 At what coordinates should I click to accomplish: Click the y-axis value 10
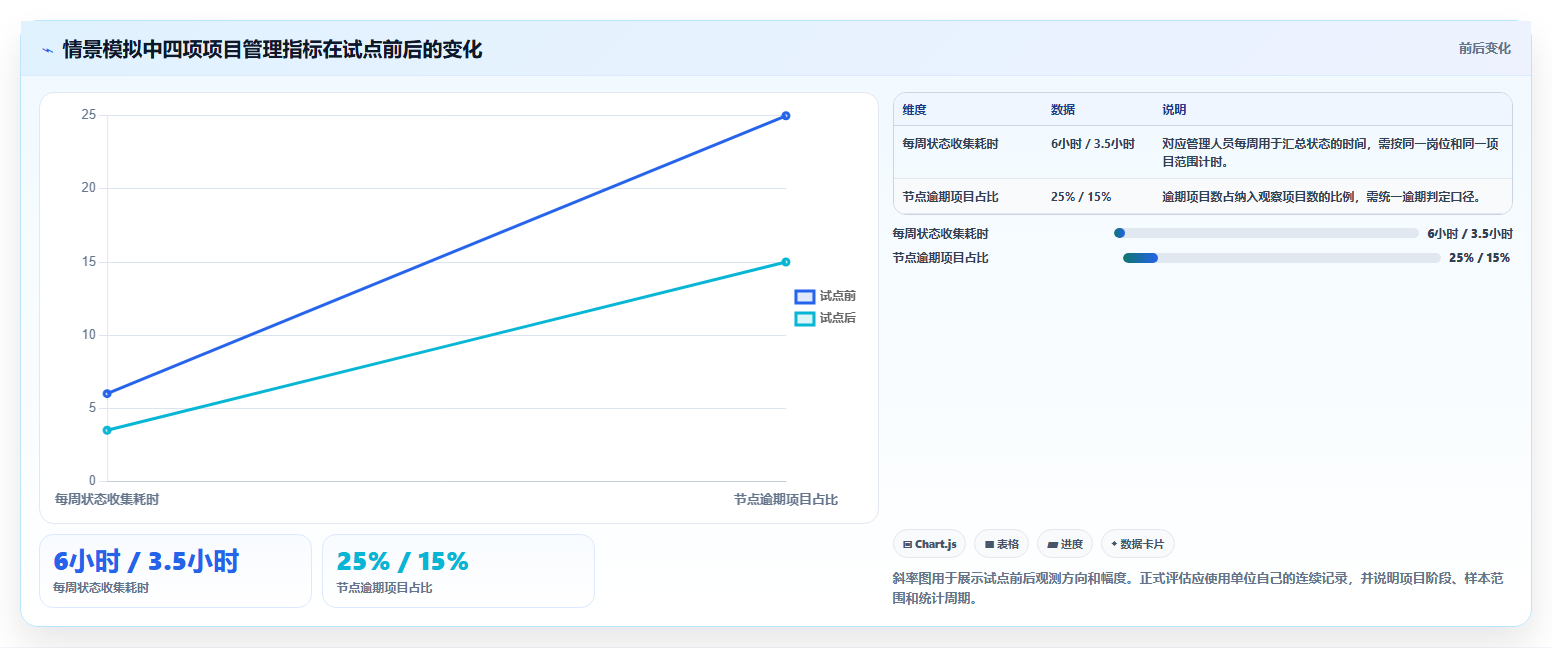89,335
